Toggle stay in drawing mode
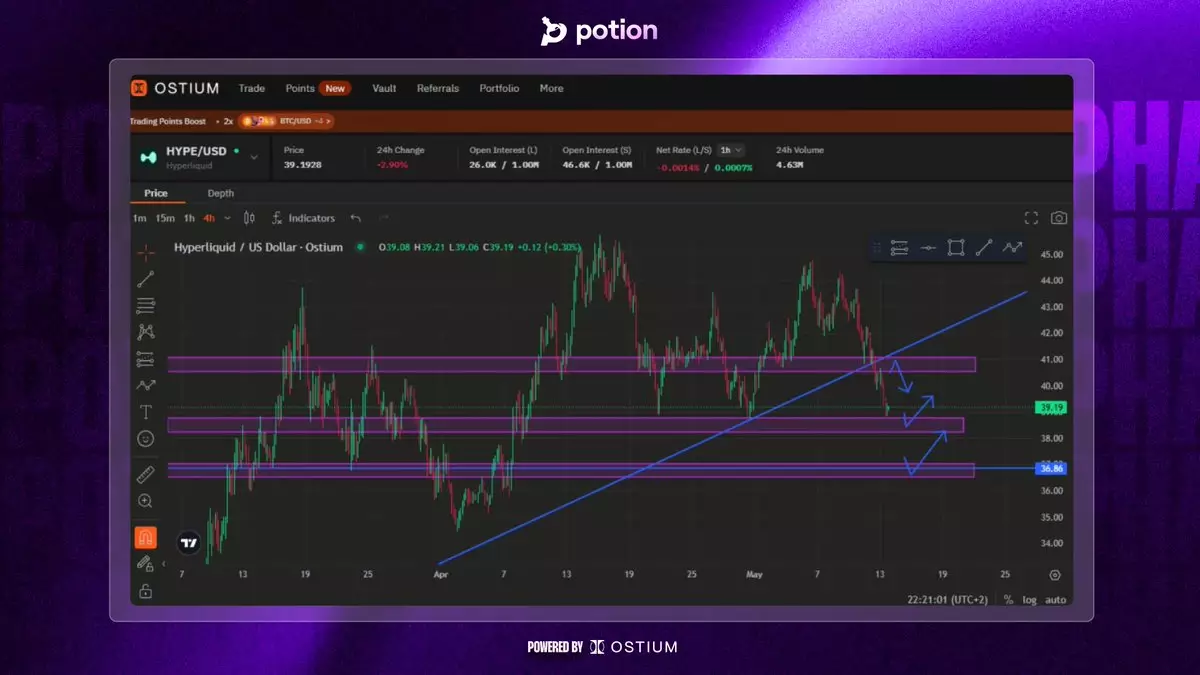1200x675 pixels. (x=146, y=564)
